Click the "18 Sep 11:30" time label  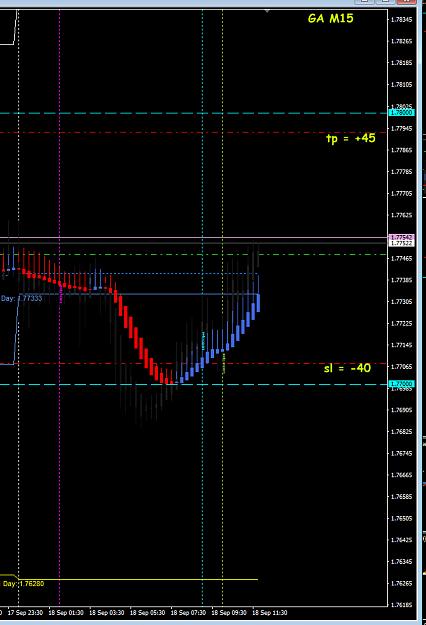pyautogui.click(x=269, y=613)
